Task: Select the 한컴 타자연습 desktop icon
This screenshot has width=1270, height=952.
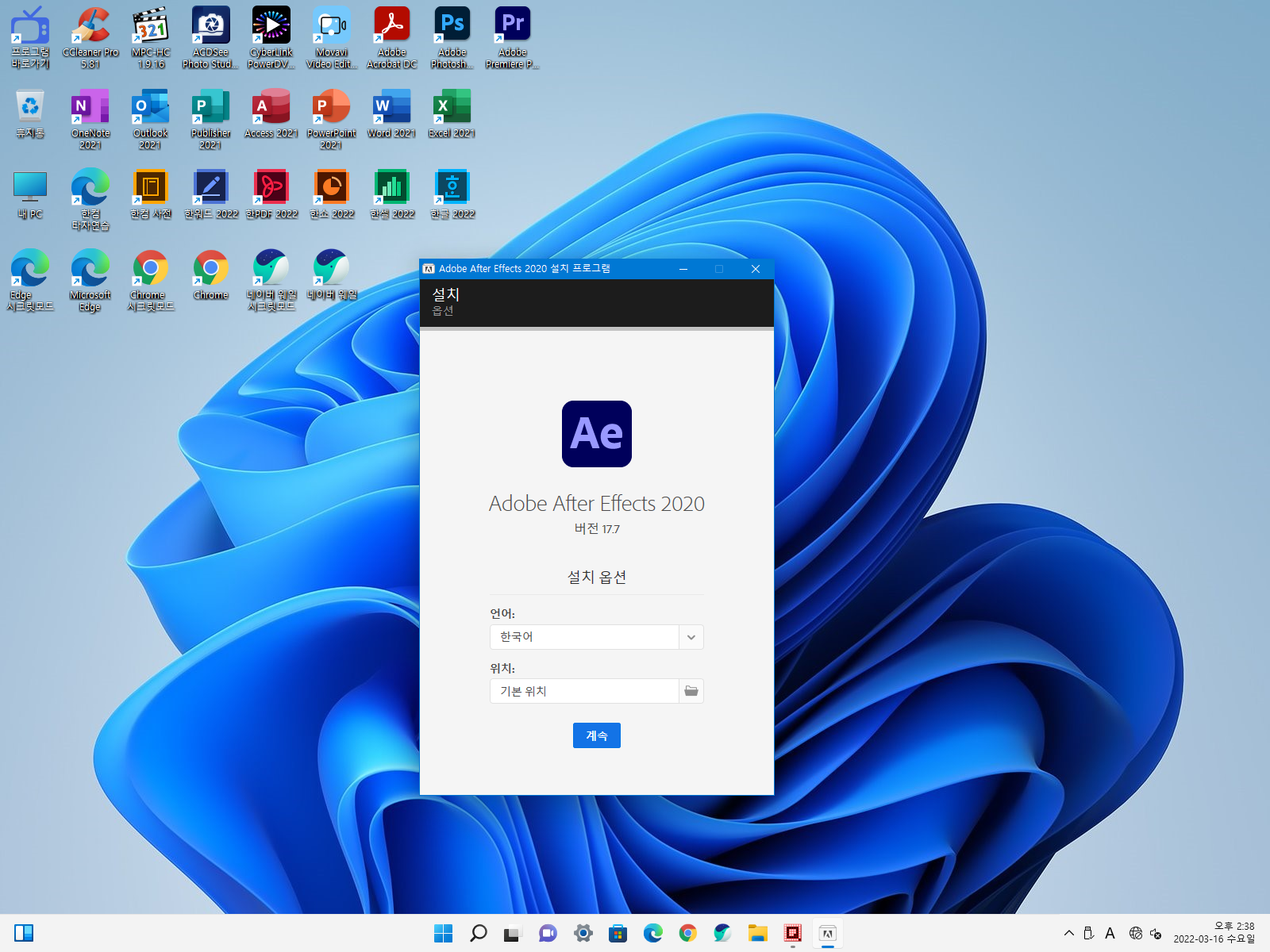Action: click(x=90, y=200)
